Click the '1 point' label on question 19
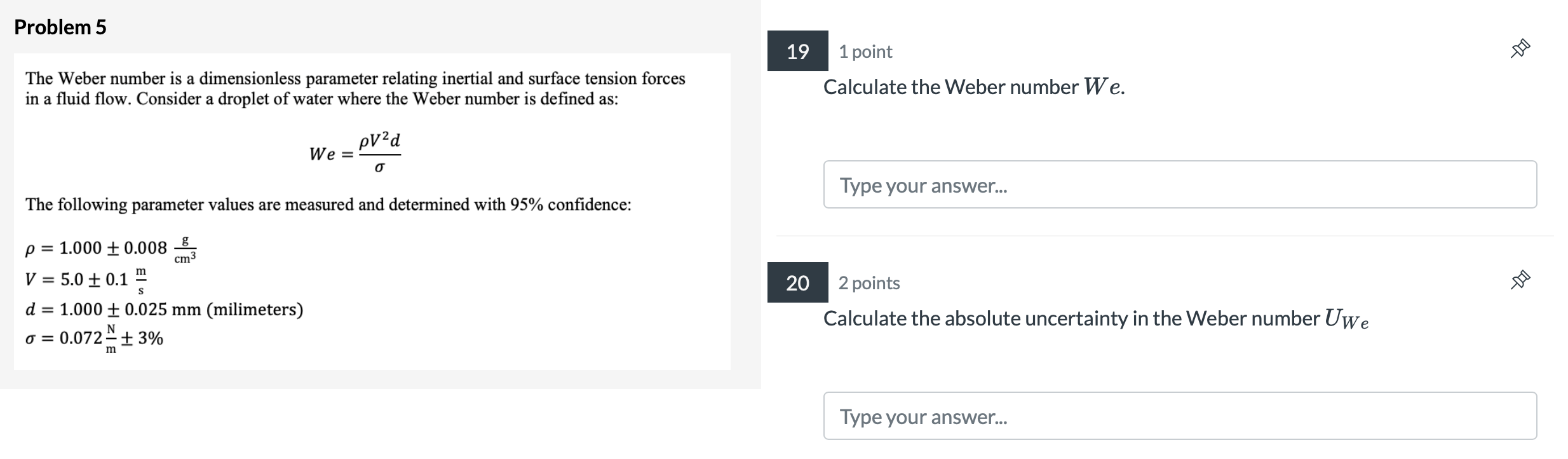This screenshot has width=1568, height=459. 864,51
